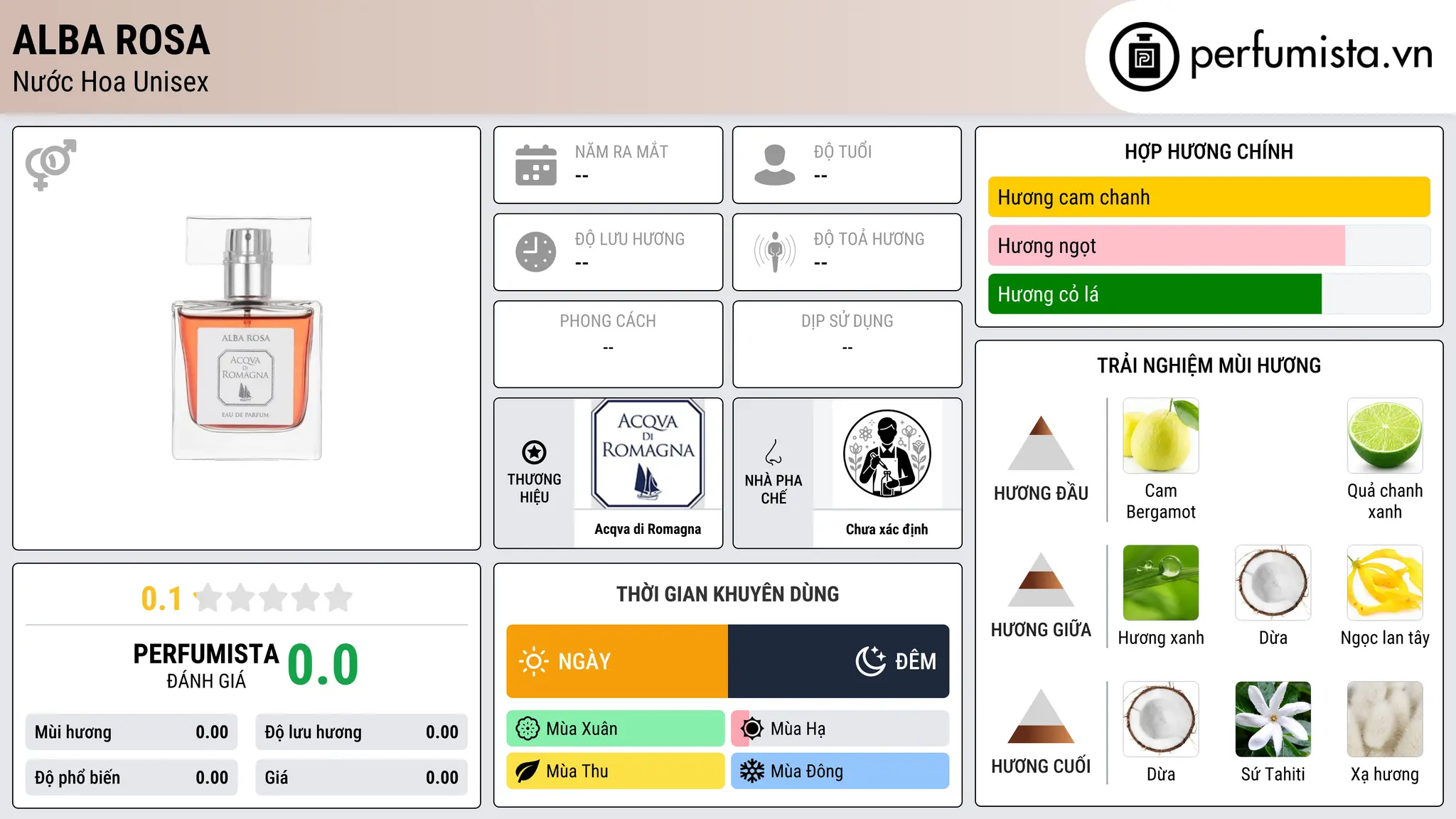
Task: Select the Cam Bergamot note image
Action: point(1161,436)
